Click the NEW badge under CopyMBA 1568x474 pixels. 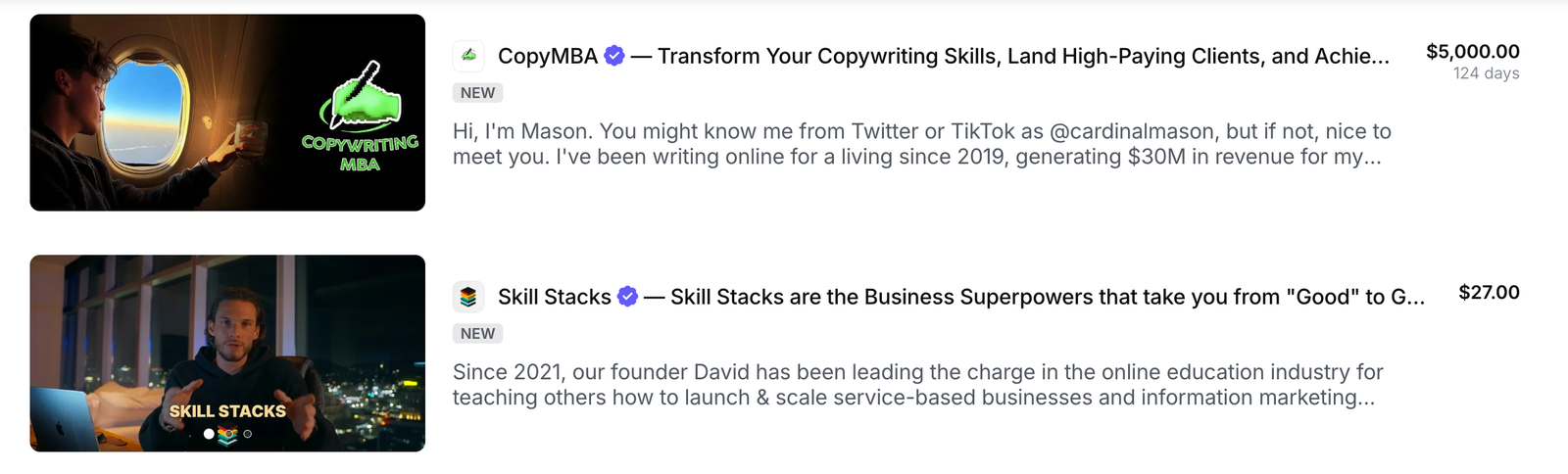click(477, 93)
